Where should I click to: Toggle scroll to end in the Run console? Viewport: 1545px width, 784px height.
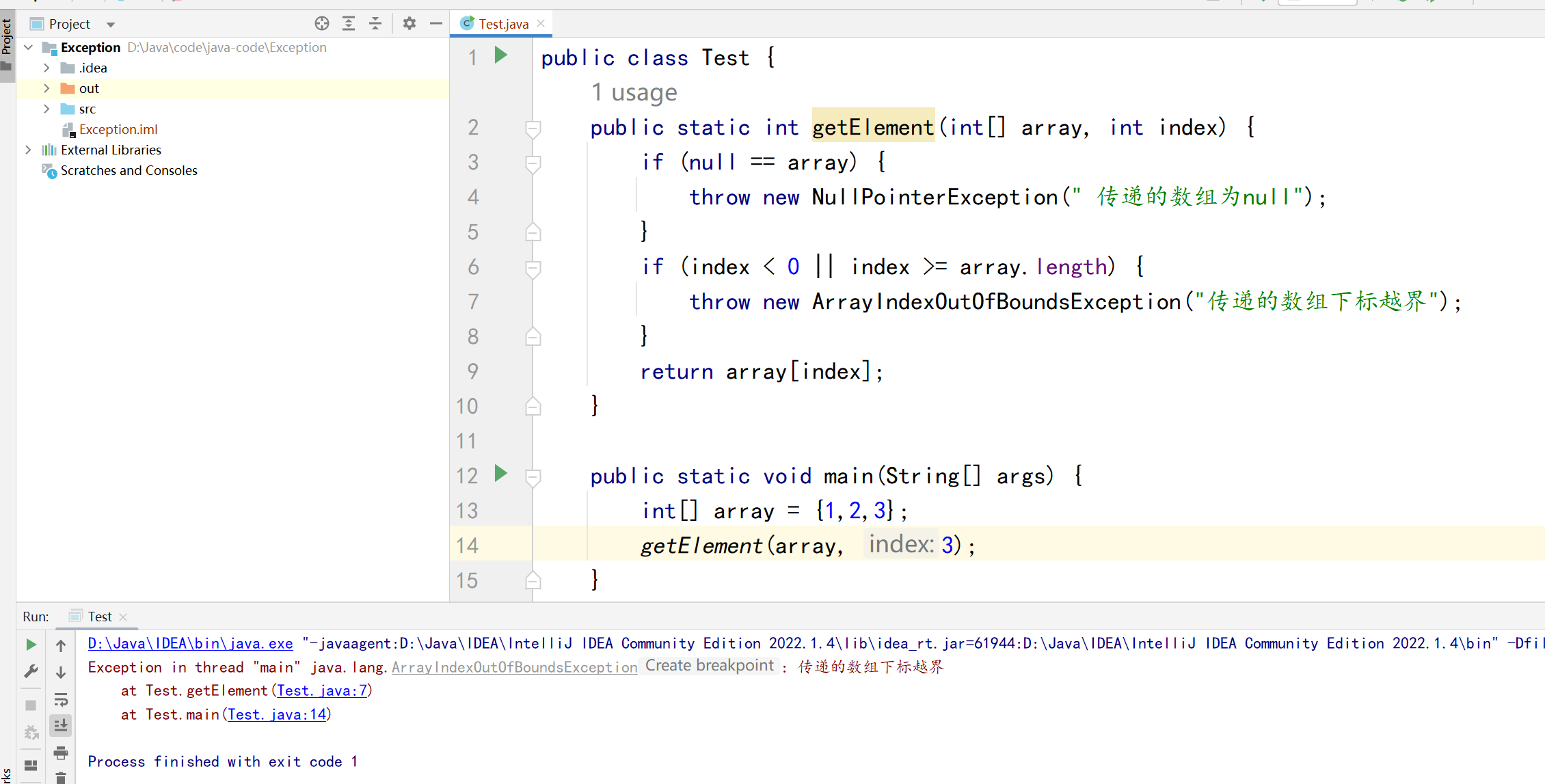click(61, 725)
